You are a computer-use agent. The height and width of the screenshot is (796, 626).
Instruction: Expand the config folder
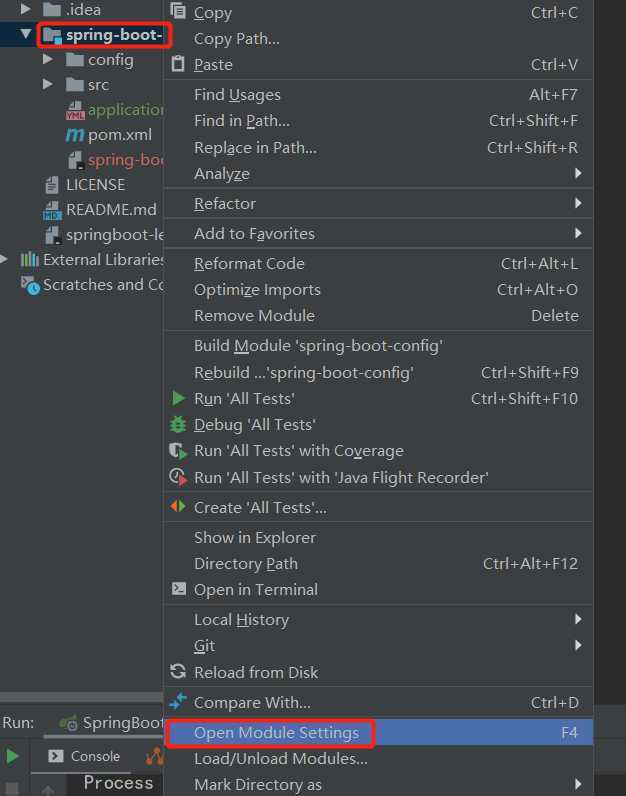point(48,60)
